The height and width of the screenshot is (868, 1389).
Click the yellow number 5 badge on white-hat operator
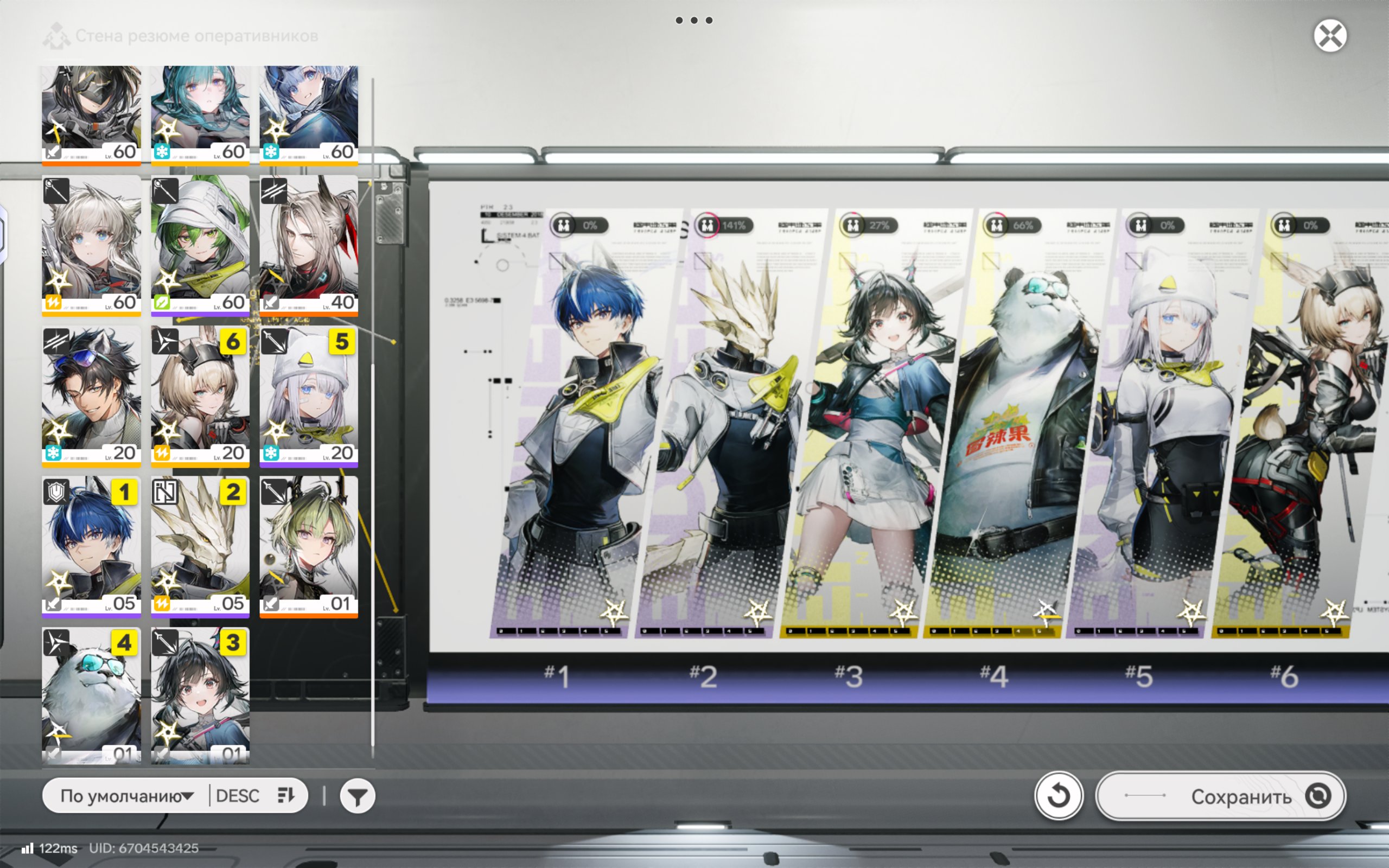coord(342,342)
